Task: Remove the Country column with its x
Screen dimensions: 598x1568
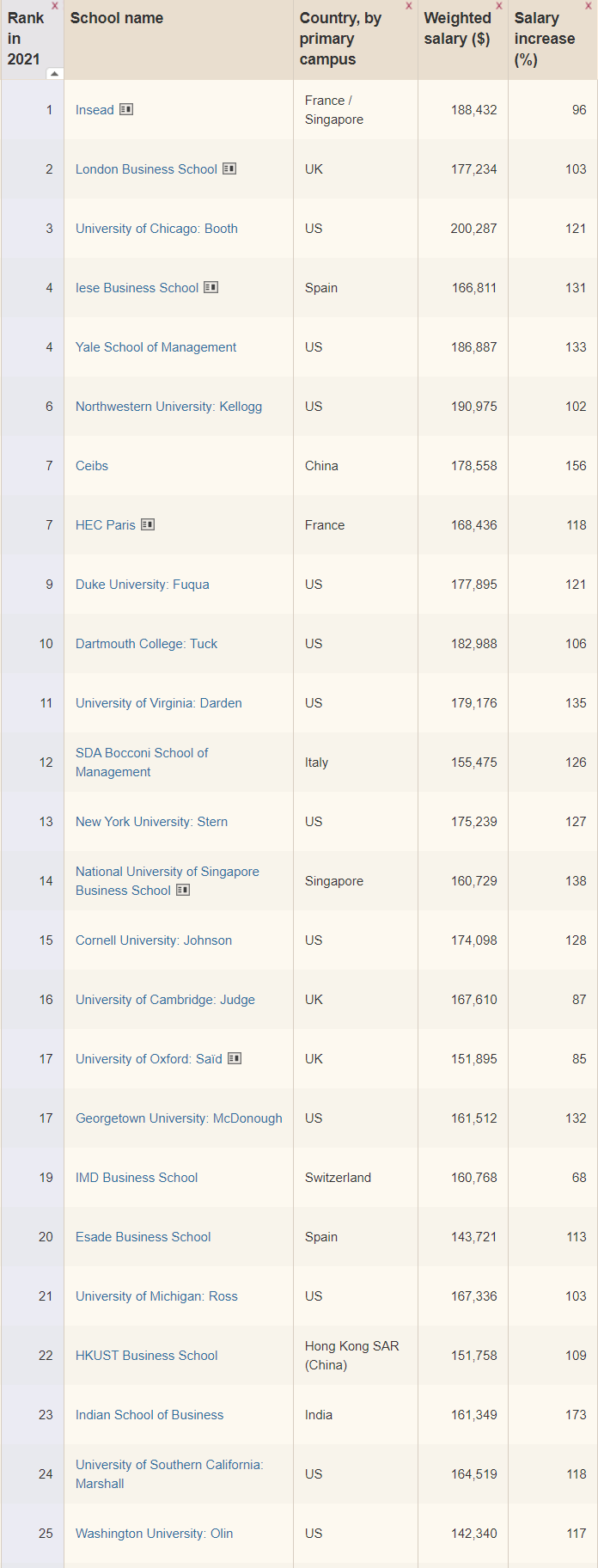Action: click(409, 6)
